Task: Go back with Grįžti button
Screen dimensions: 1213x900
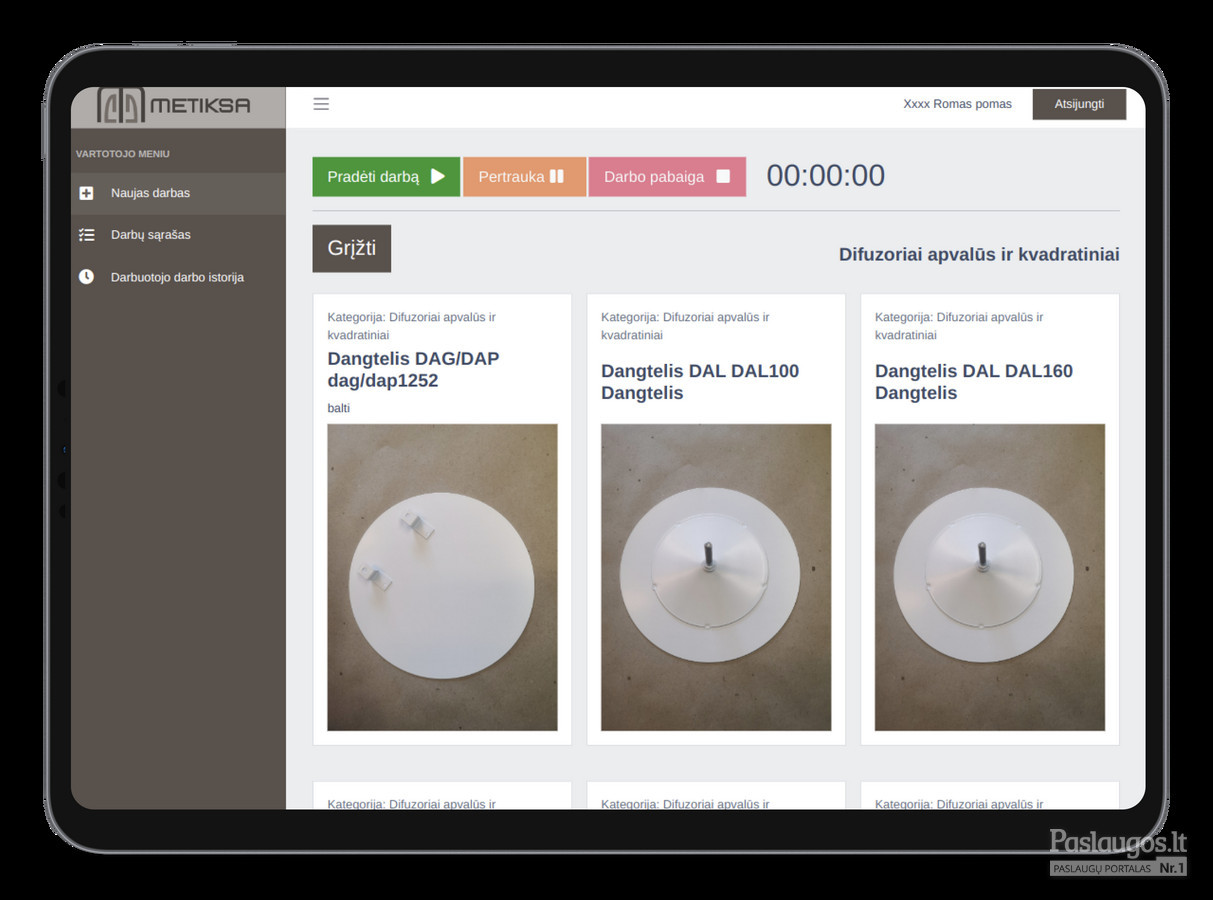Action: [352, 248]
